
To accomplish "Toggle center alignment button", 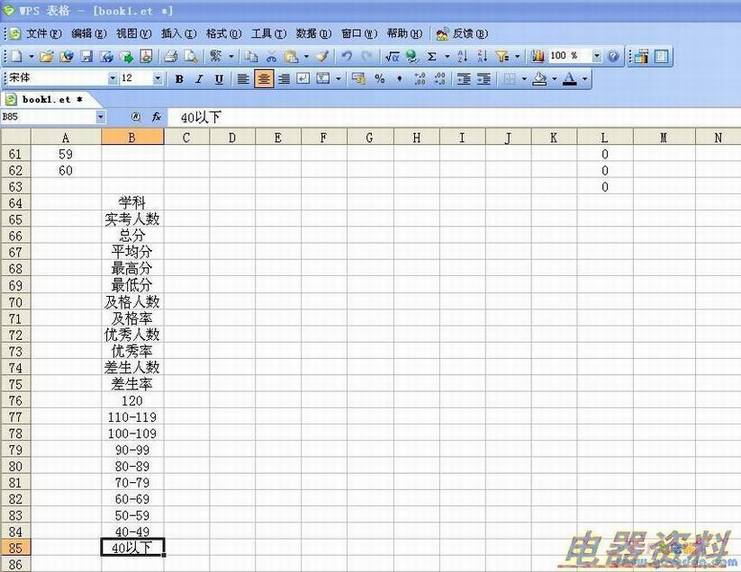I will tap(264, 79).
